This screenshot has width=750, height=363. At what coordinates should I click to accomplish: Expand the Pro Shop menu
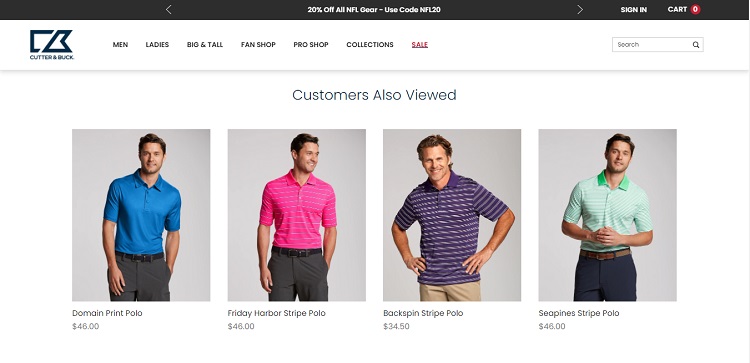point(311,44)
